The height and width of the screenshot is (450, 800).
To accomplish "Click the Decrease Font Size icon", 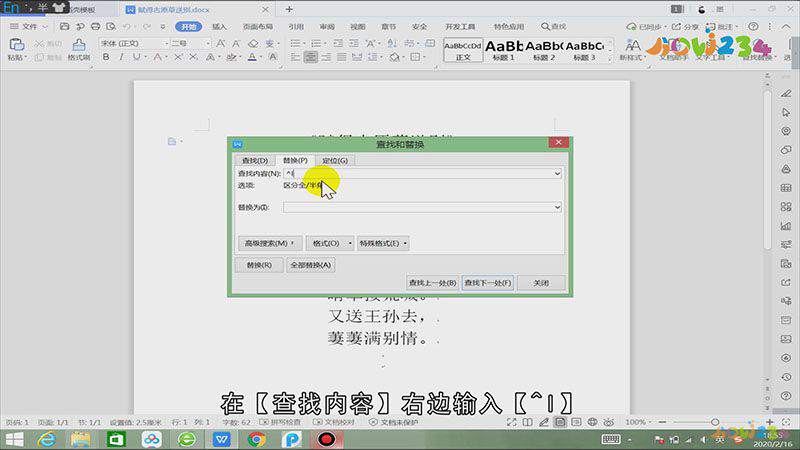I will coord(236,43).
